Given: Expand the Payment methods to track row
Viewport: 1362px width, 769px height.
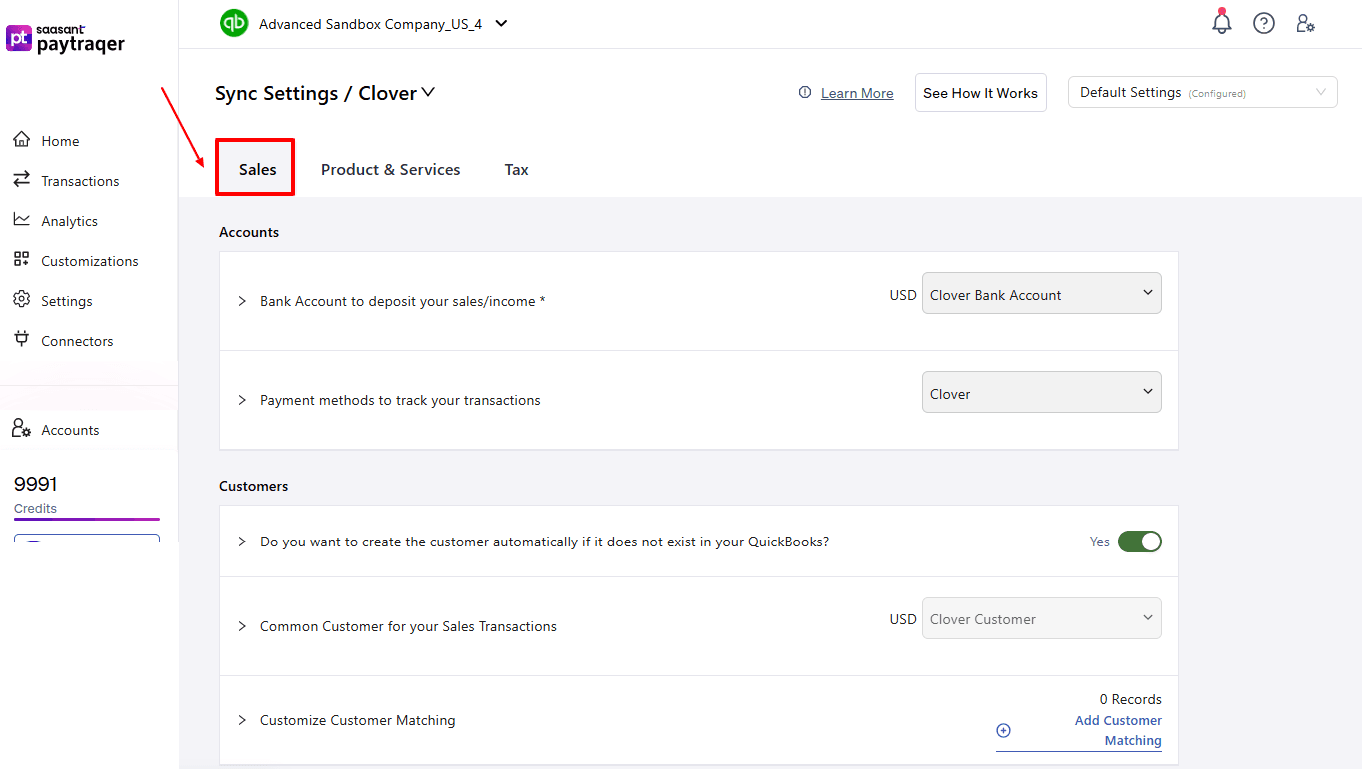Looking at the screenshot, I should [x=242, y=400].
